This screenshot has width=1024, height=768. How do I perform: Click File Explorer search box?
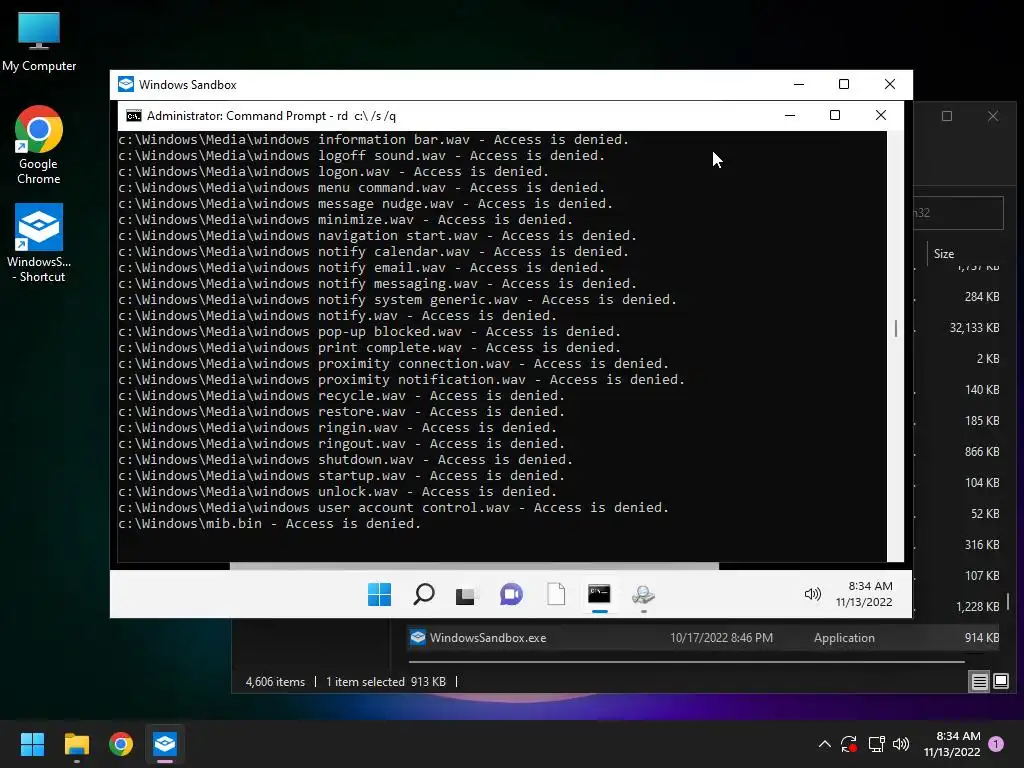[958, 213]
